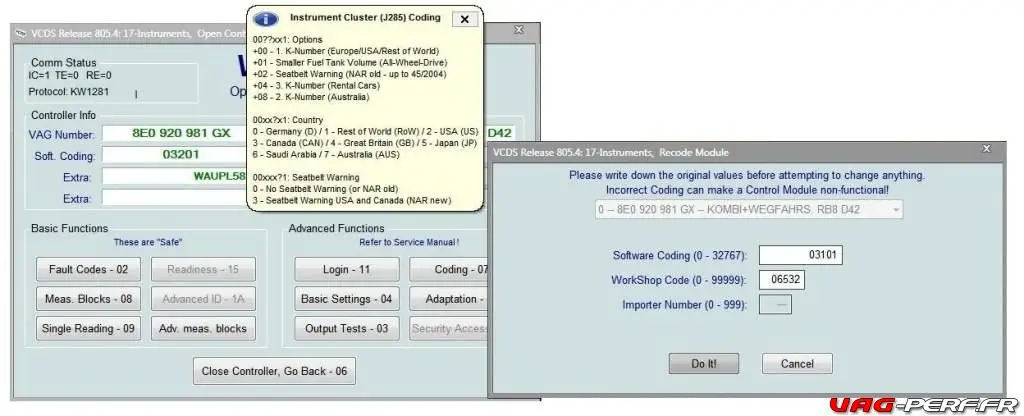Click the grayed Advanced ID - 1A button

[203, 298]
